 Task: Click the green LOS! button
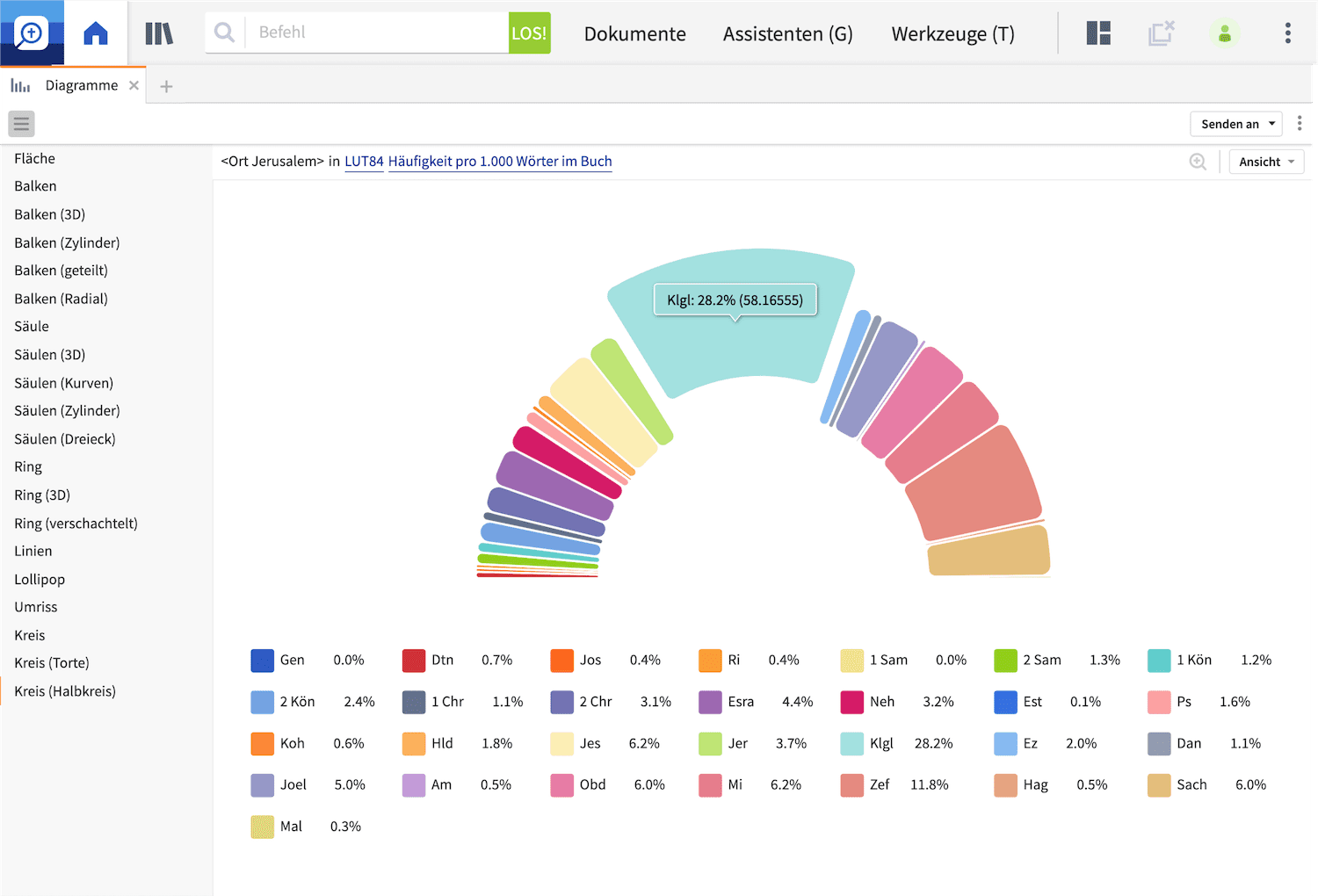pyautogui.click(x=529, y=33)
